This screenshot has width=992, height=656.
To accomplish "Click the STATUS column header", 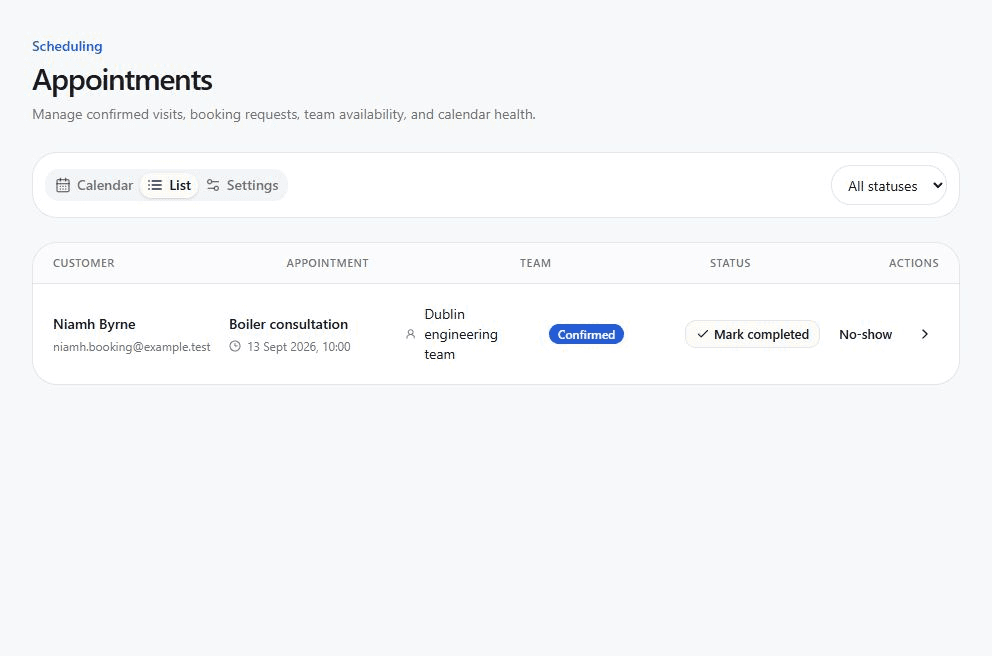I will pyautogui.click(x=730, y=263).
